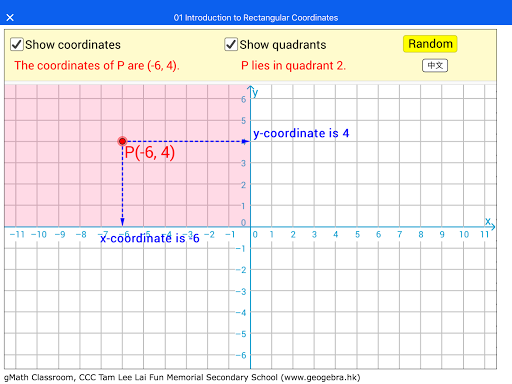Click 'The coordinates of P are (-6, 4).' text

(x=97, y=65)
